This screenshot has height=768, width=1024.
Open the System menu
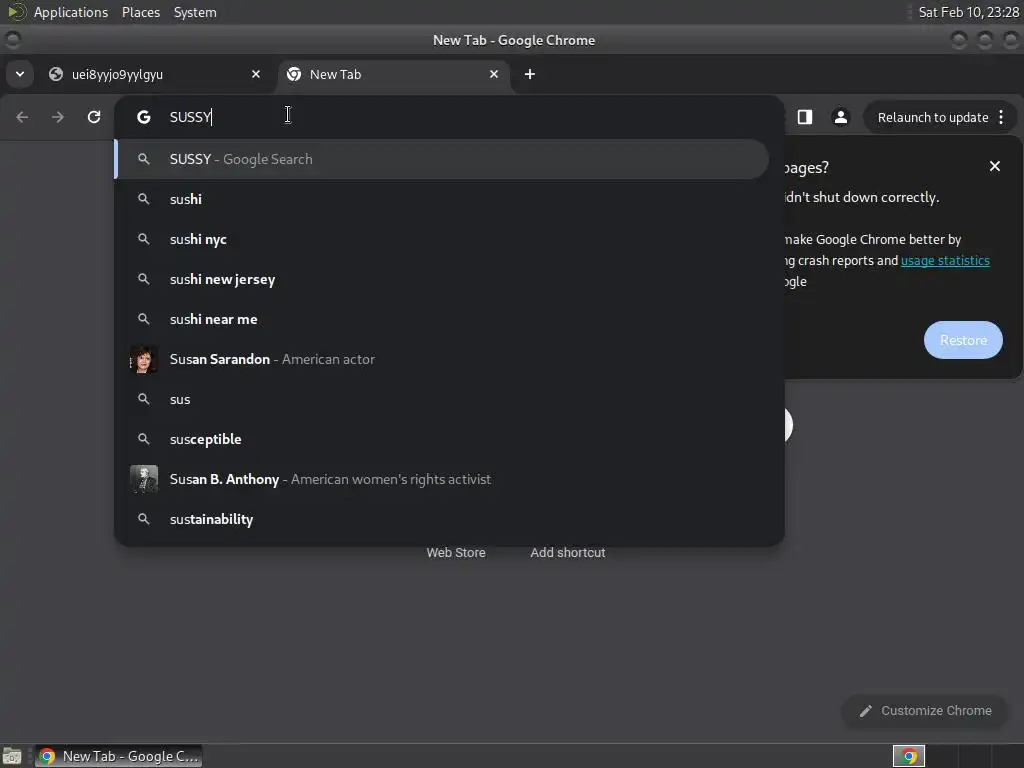point(195,12)
